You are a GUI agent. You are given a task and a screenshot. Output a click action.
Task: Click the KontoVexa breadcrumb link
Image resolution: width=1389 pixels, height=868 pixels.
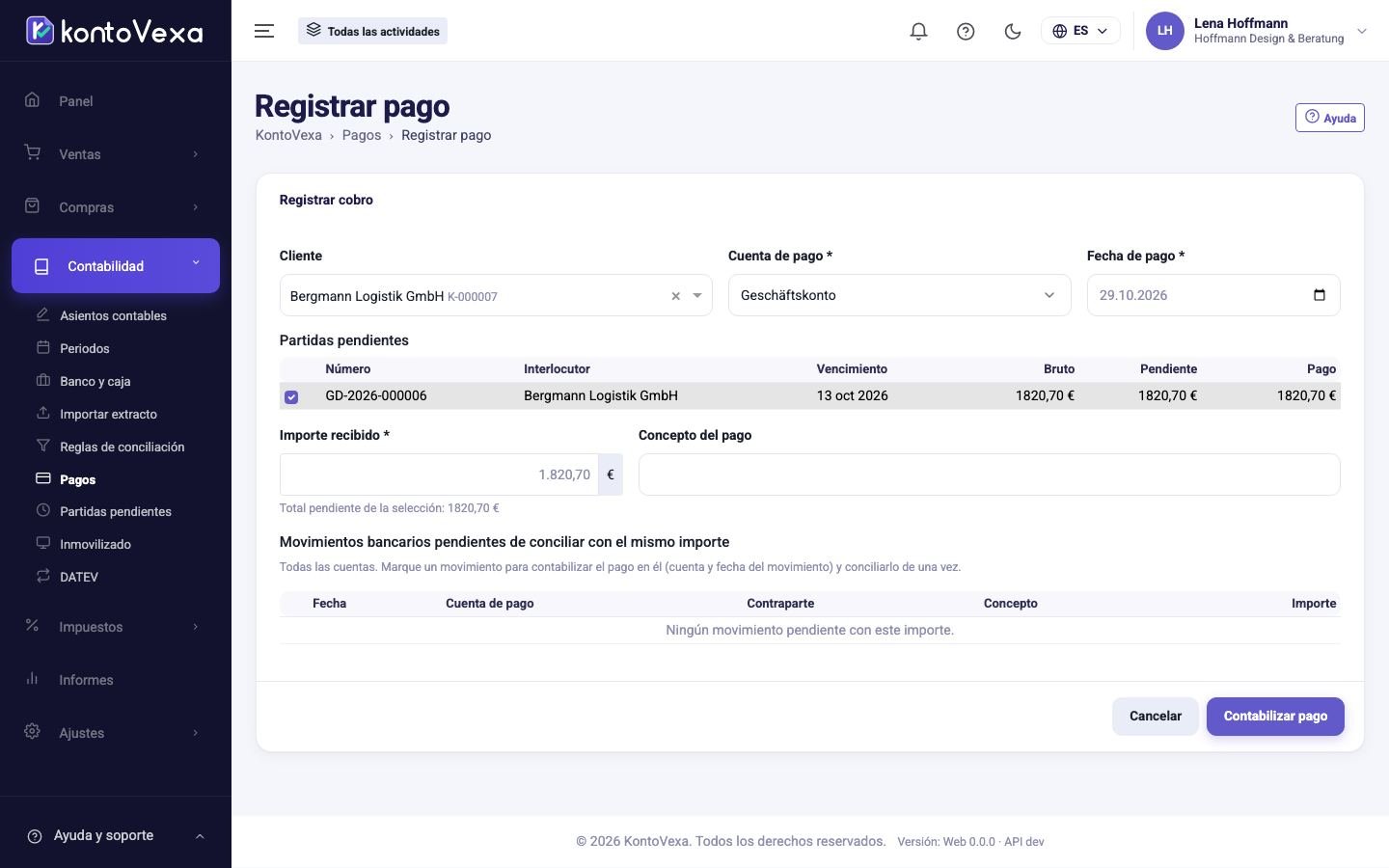click(287, 135)
